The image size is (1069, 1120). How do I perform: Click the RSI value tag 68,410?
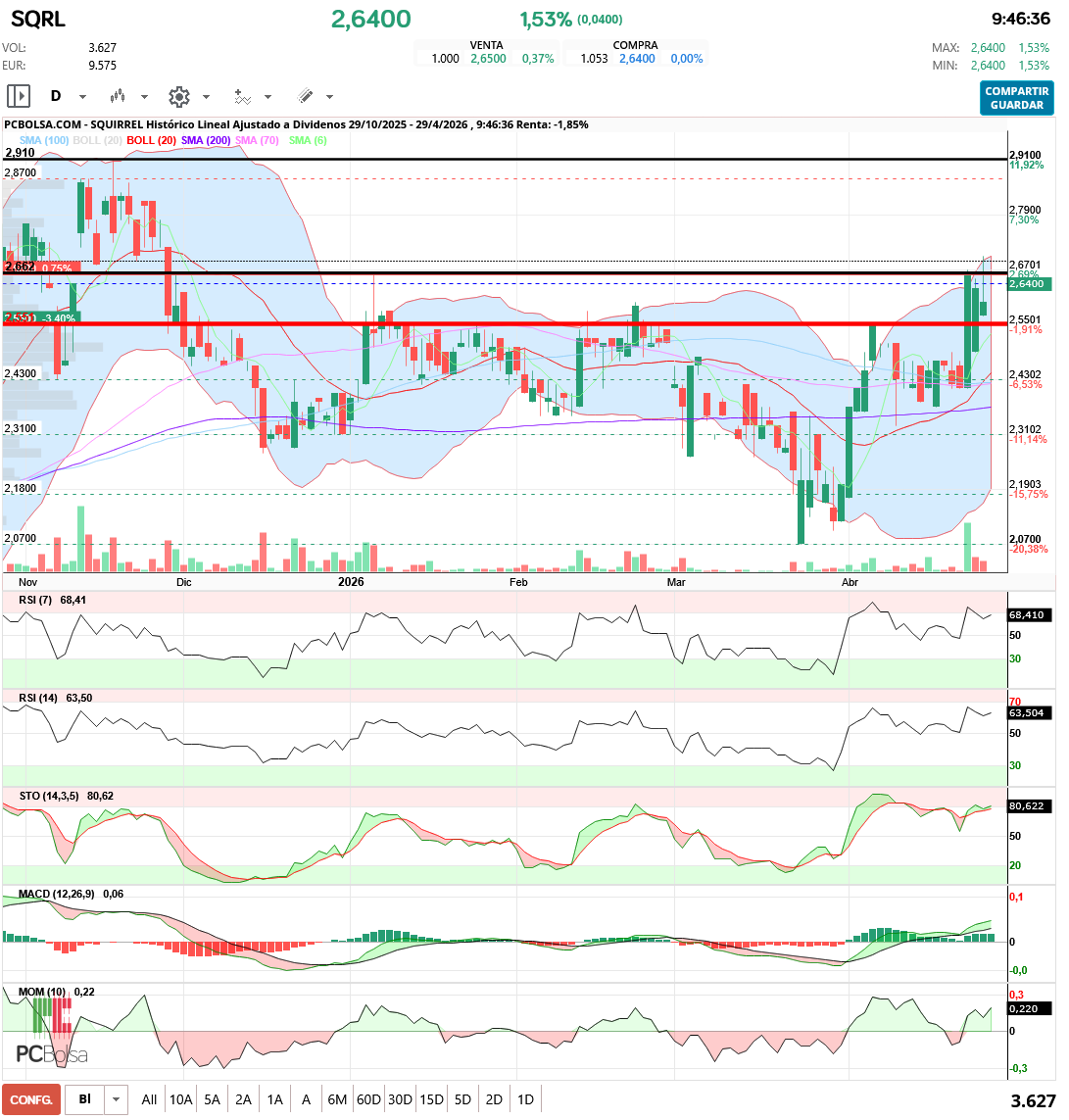(1029, 615)
